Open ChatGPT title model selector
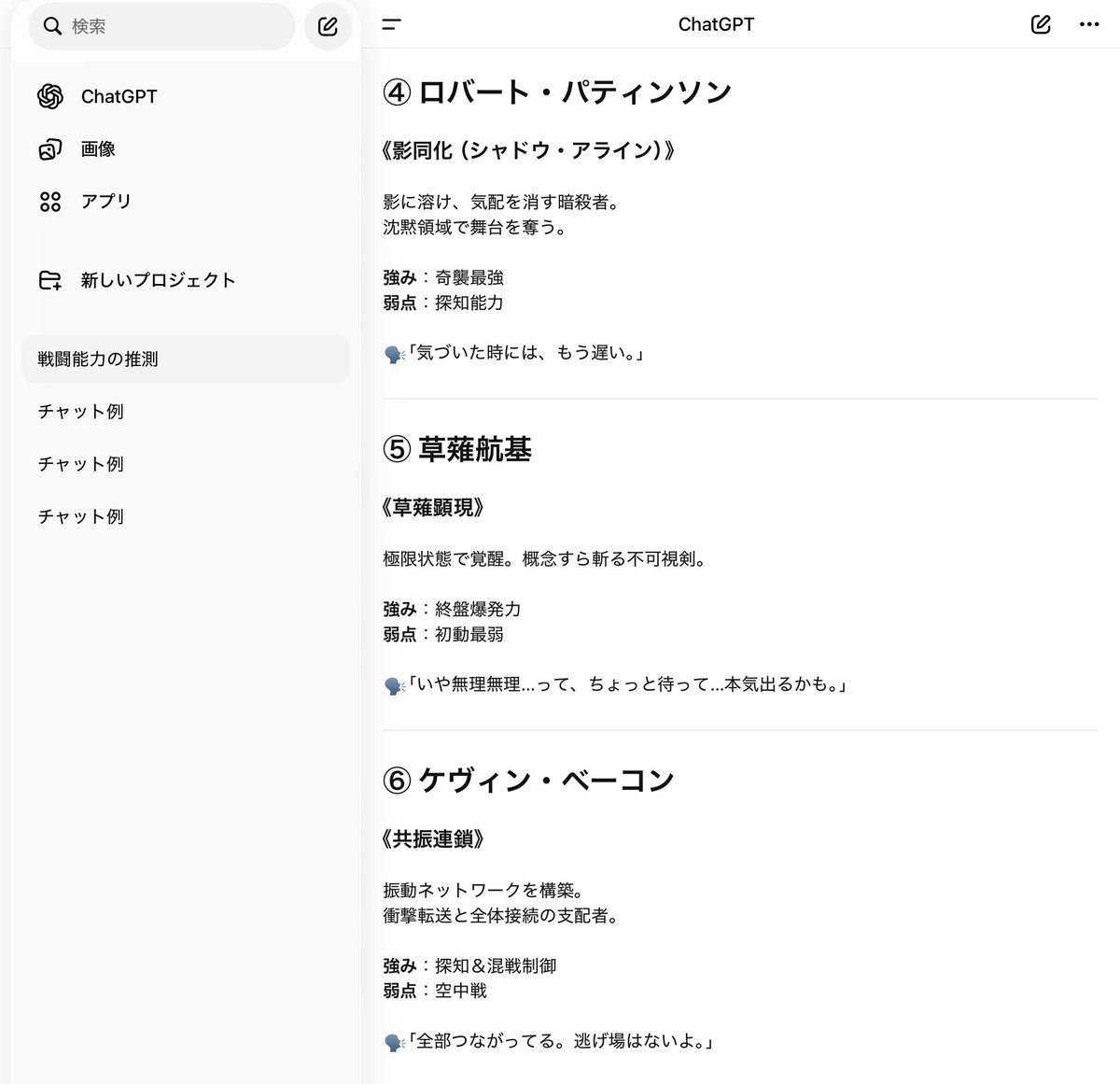 tap(716, 24)
